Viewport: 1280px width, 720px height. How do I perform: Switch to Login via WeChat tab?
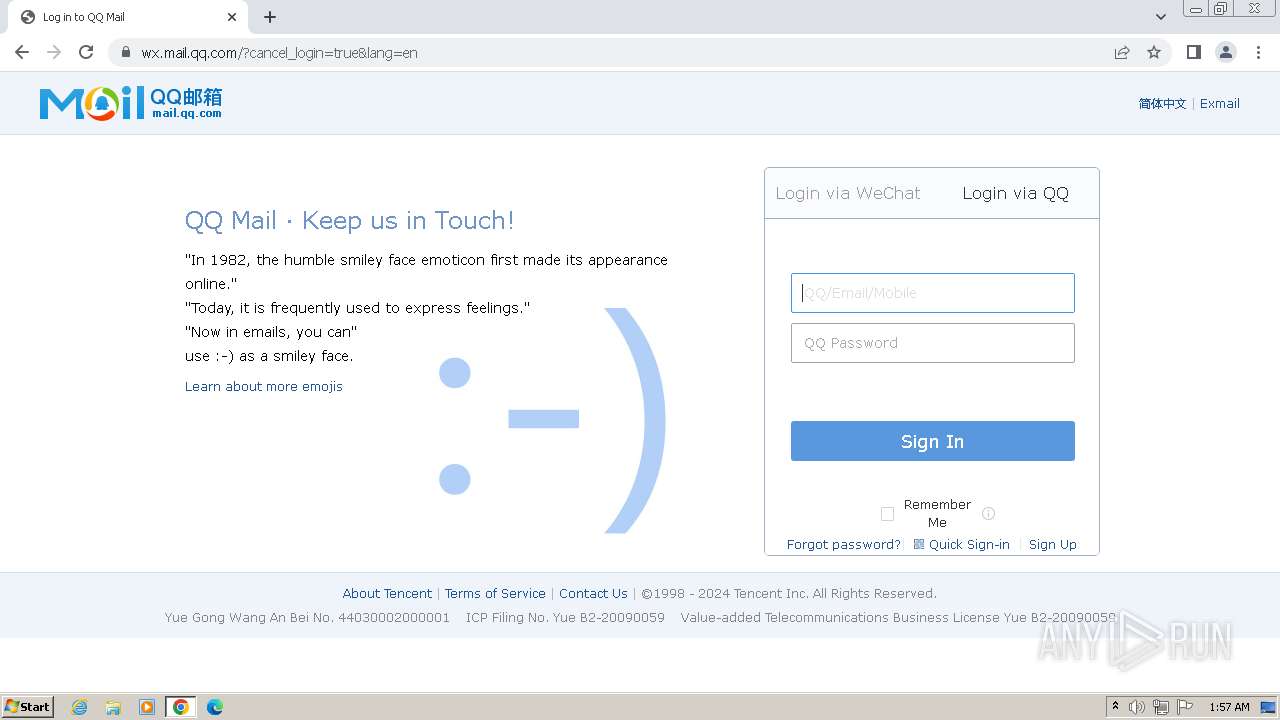(848, 193)
